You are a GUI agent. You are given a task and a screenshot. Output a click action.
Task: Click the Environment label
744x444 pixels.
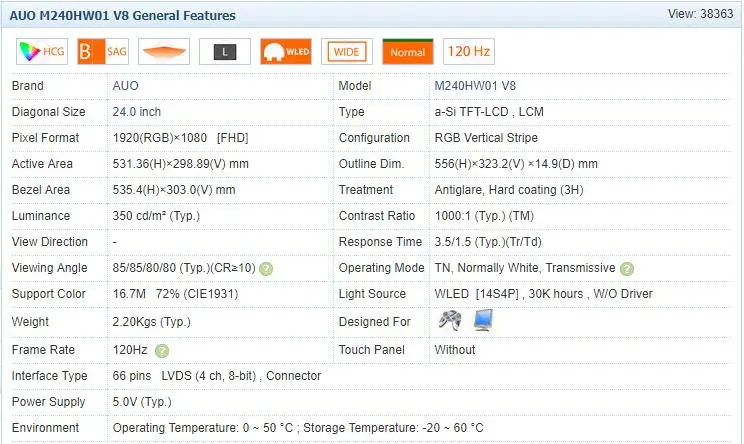[x=45, y=428]
